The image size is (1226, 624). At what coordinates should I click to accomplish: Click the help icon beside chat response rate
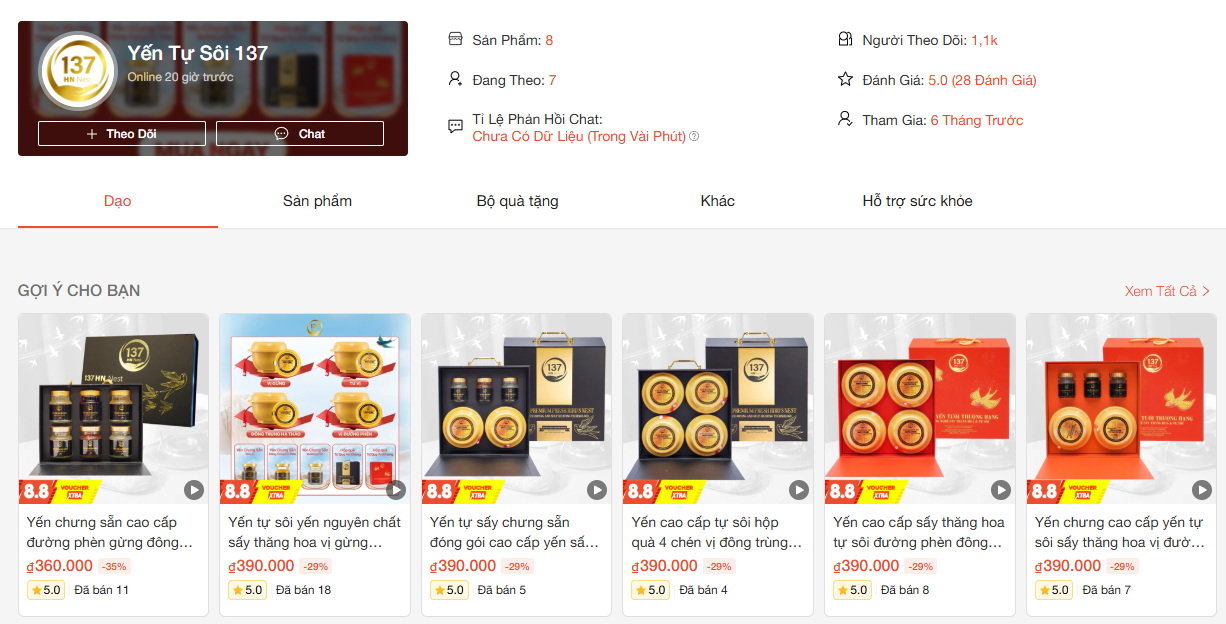694,136
